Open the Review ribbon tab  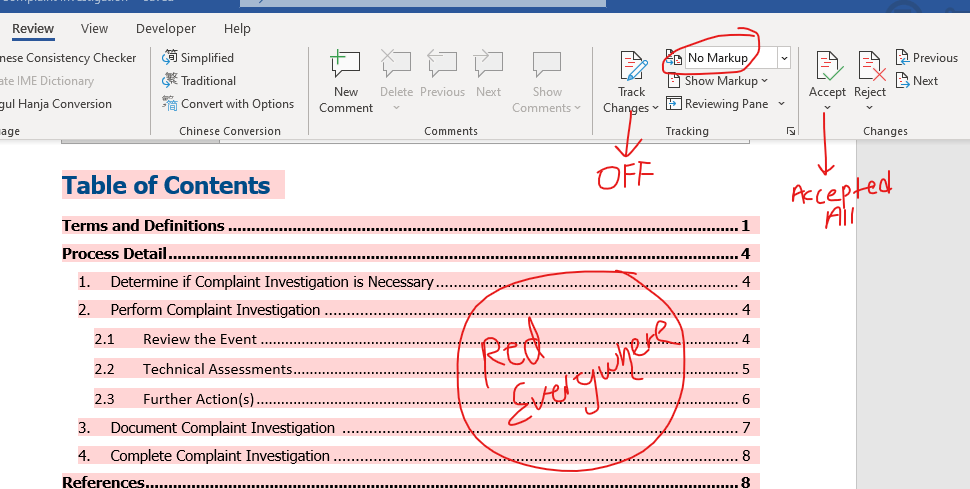coord(33,28)
